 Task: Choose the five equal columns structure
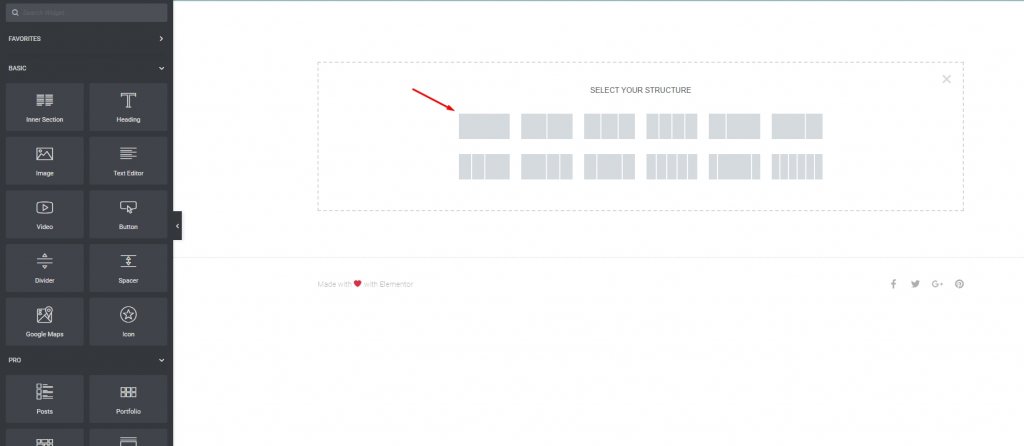point(672,167)
